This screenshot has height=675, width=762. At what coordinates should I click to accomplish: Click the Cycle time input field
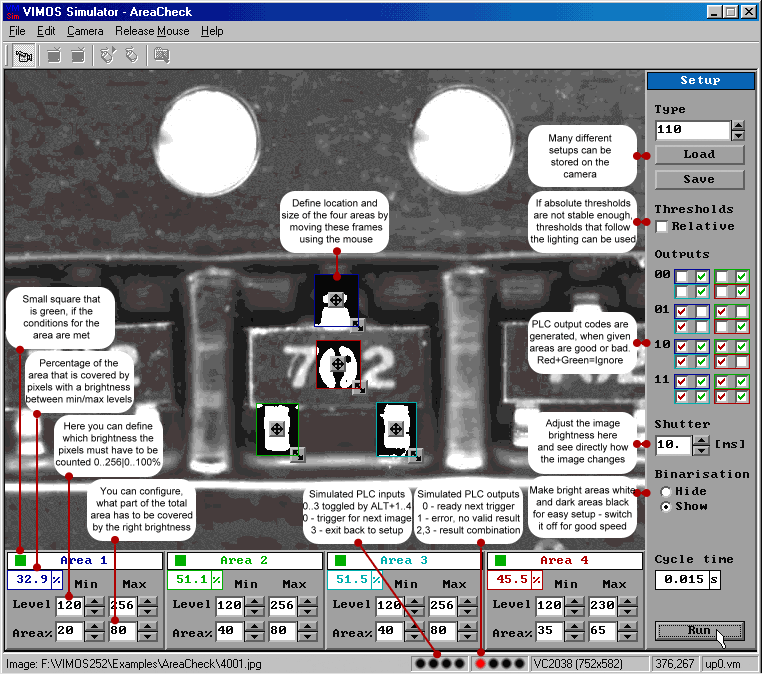[x=681, y=580]
